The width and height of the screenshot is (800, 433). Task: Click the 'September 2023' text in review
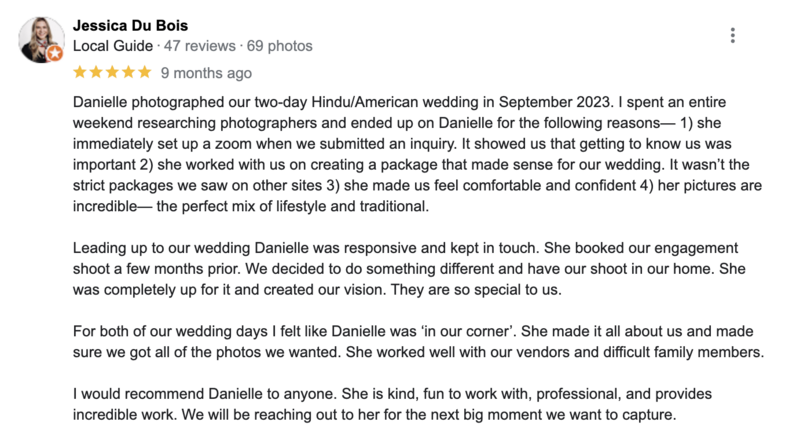554,102
